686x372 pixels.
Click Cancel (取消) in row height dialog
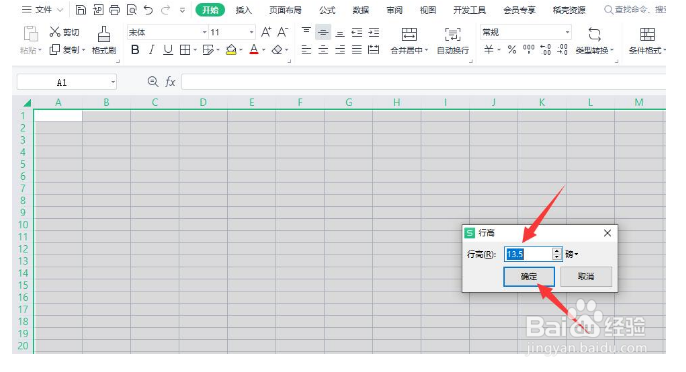coord(586,277)
